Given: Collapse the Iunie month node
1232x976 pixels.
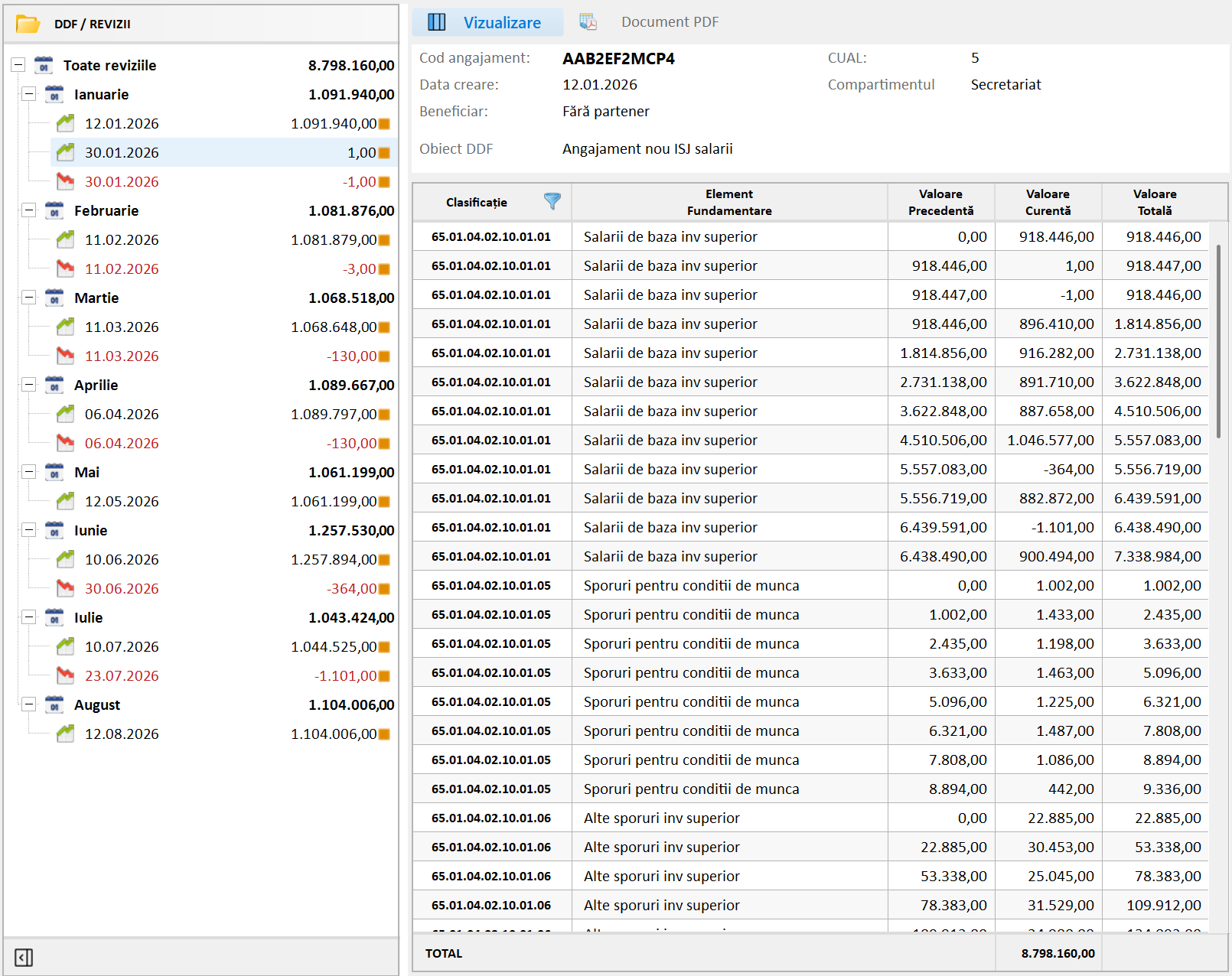Looking at the screenshot, I should (29, 530).
